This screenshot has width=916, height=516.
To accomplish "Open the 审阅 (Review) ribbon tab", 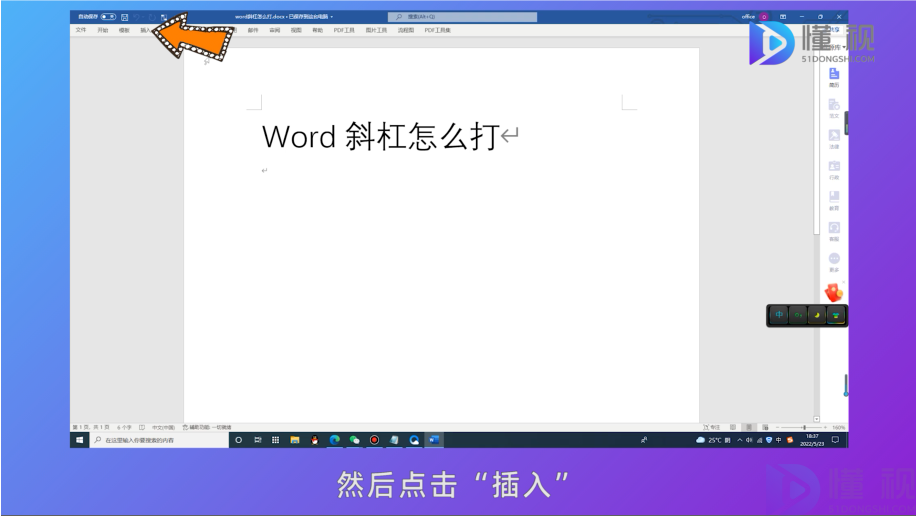I will [275, 30].
